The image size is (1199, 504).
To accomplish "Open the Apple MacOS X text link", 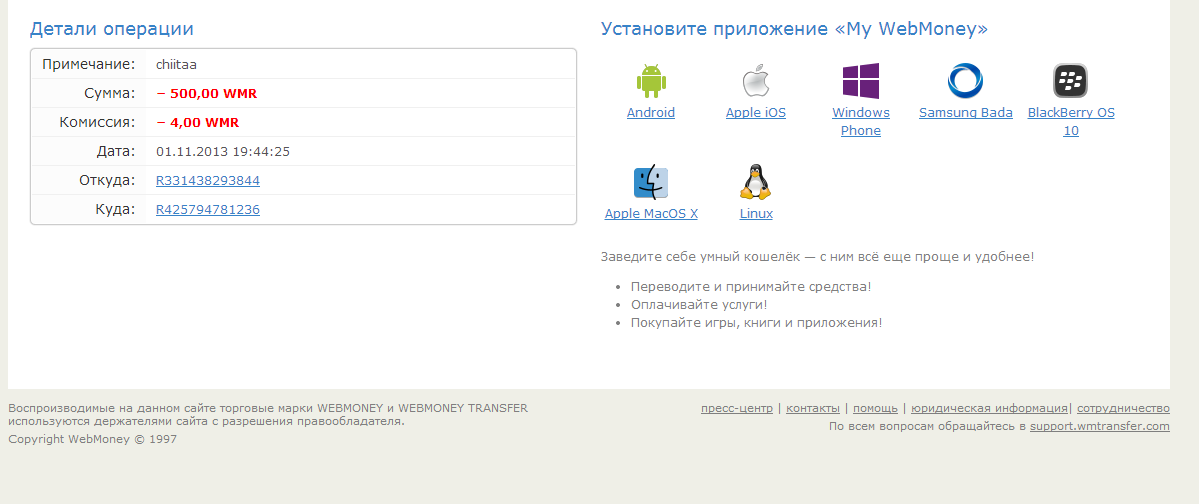I will tap(651, 213).
